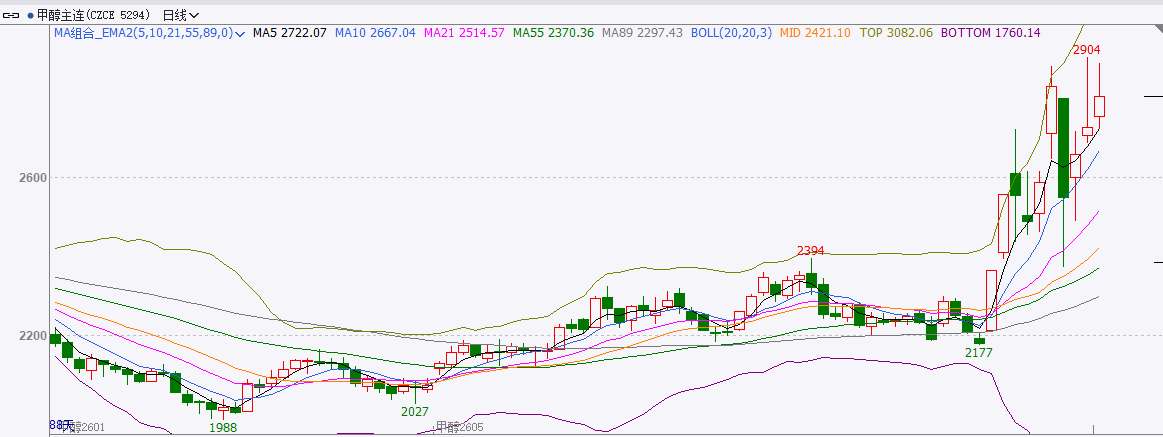Screen dimensions: 1163x437
Task: Select the green MA55 2370.36 legend
Action: point(553,33)
